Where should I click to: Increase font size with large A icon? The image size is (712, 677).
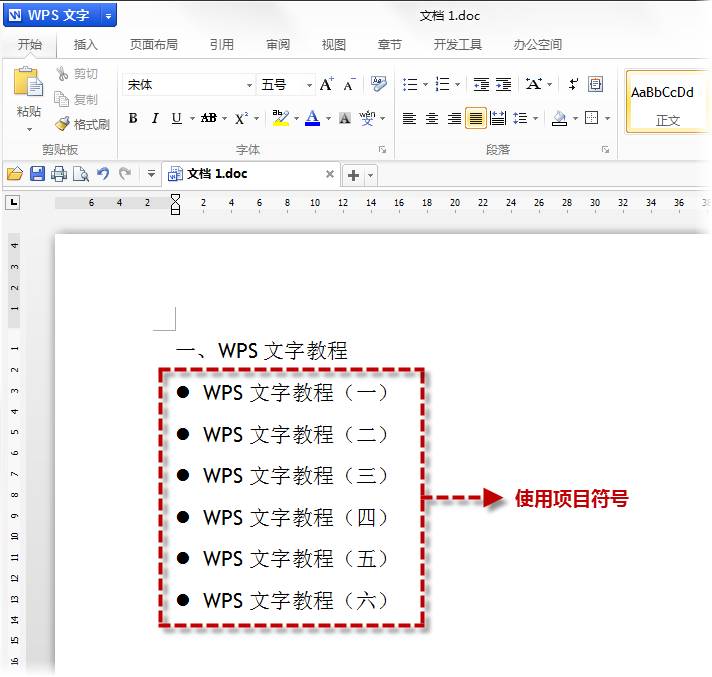click(326, 84)
